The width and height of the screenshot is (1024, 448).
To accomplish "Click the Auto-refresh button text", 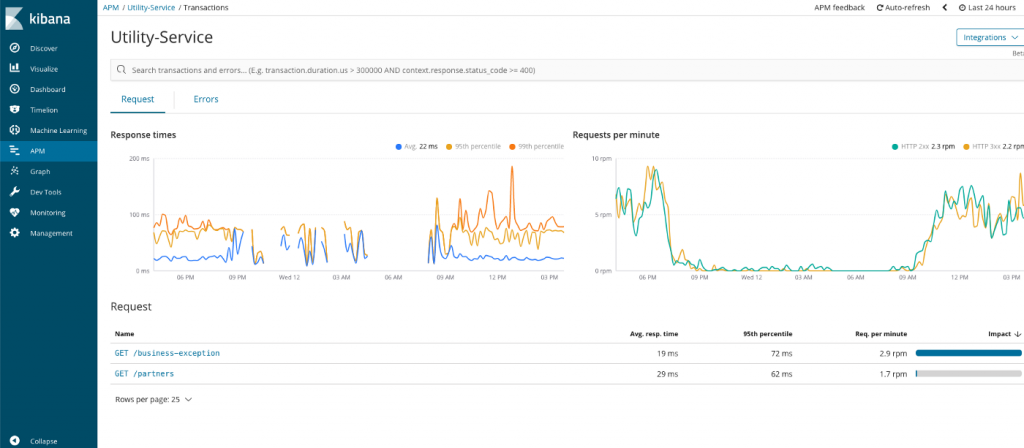I will [907, 8].
